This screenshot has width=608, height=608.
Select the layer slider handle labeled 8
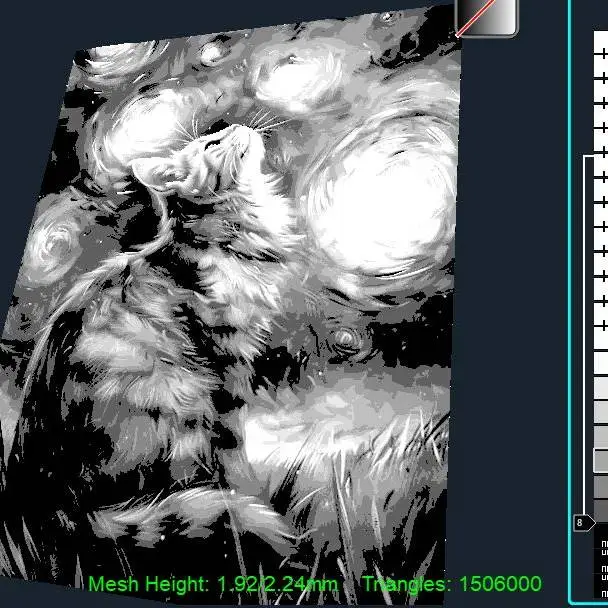(584, 523)
